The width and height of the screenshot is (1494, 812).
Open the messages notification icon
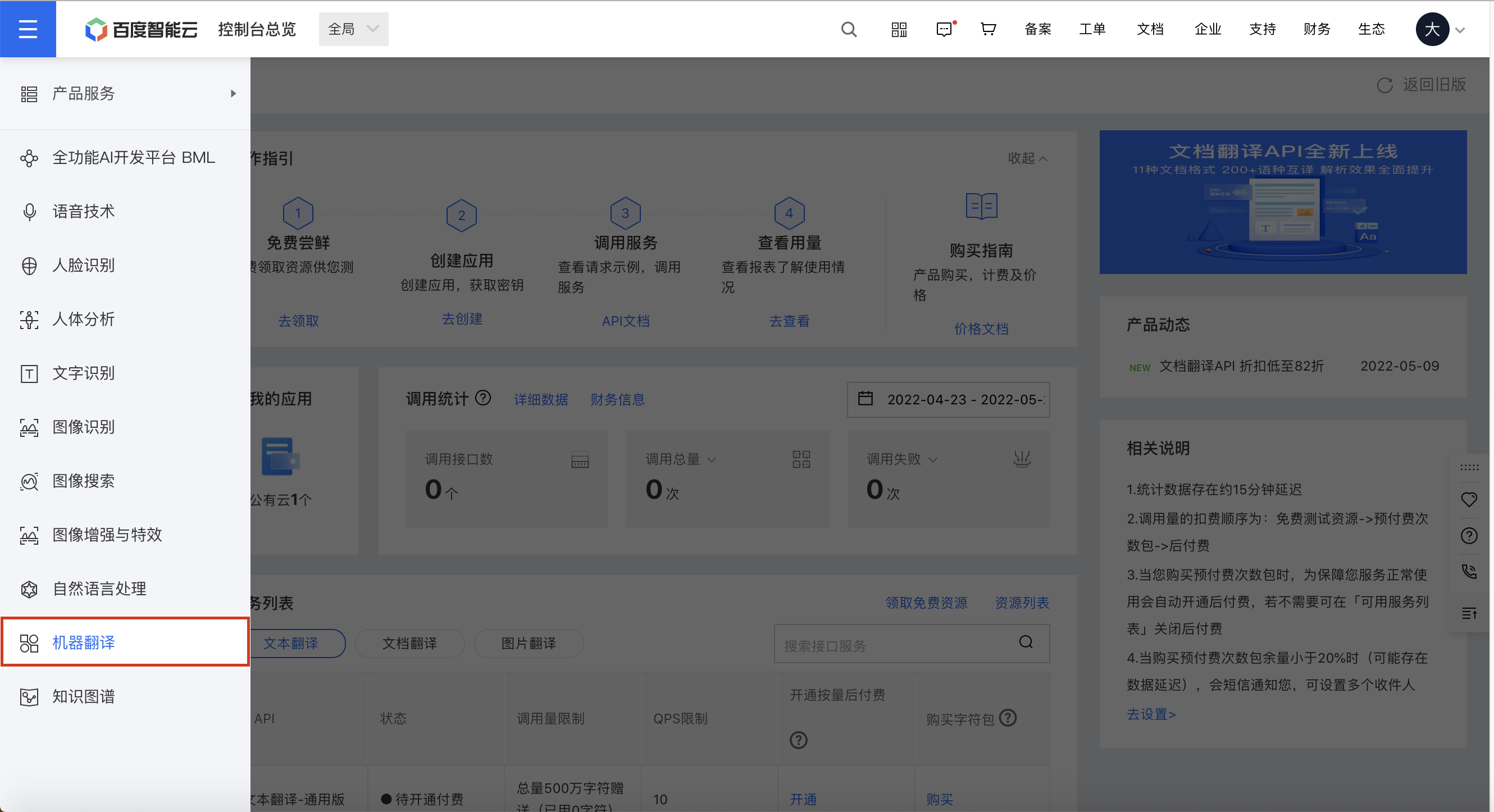[945, 29]
